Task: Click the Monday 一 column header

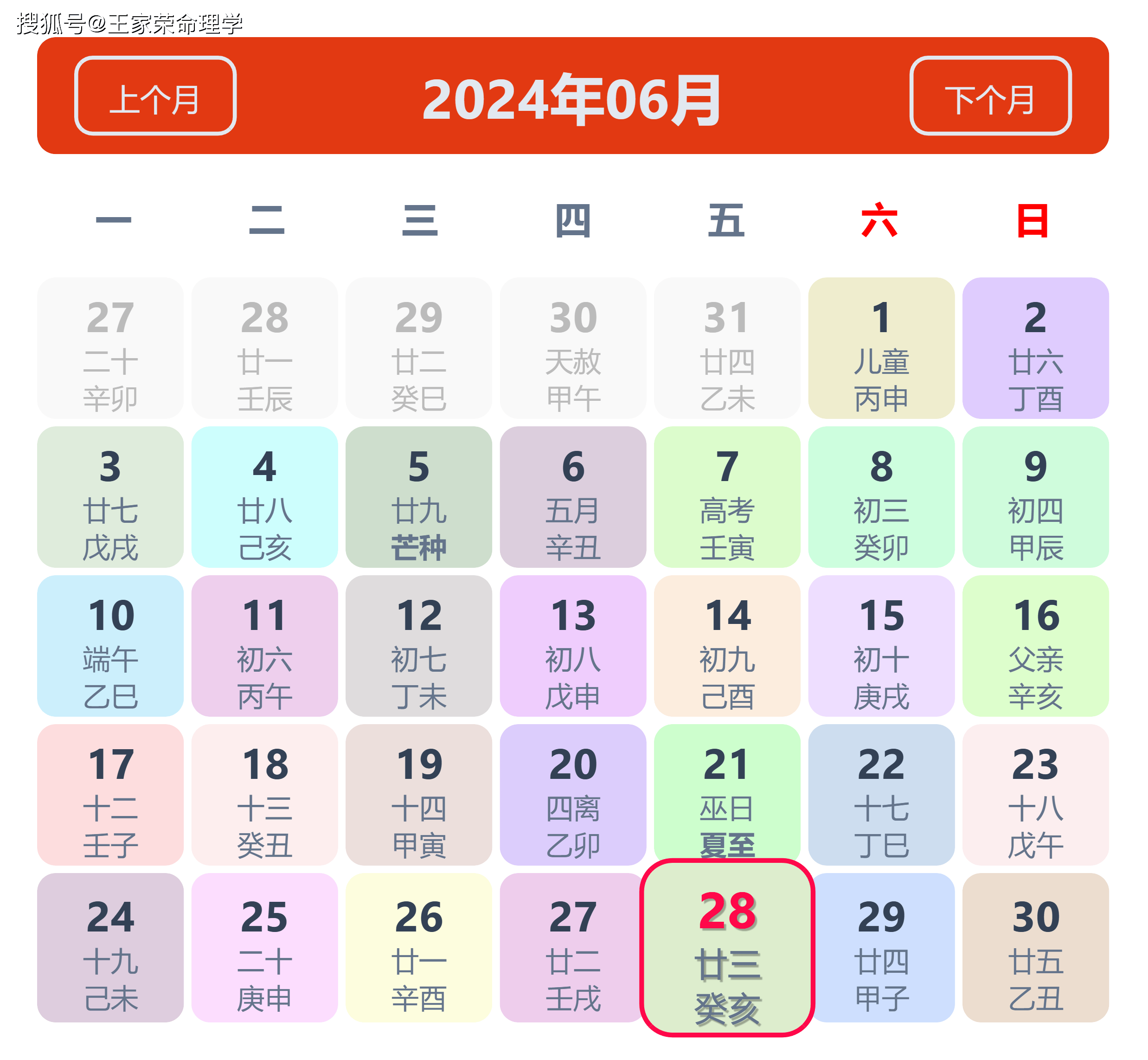Action: click(x=114, y=220)
